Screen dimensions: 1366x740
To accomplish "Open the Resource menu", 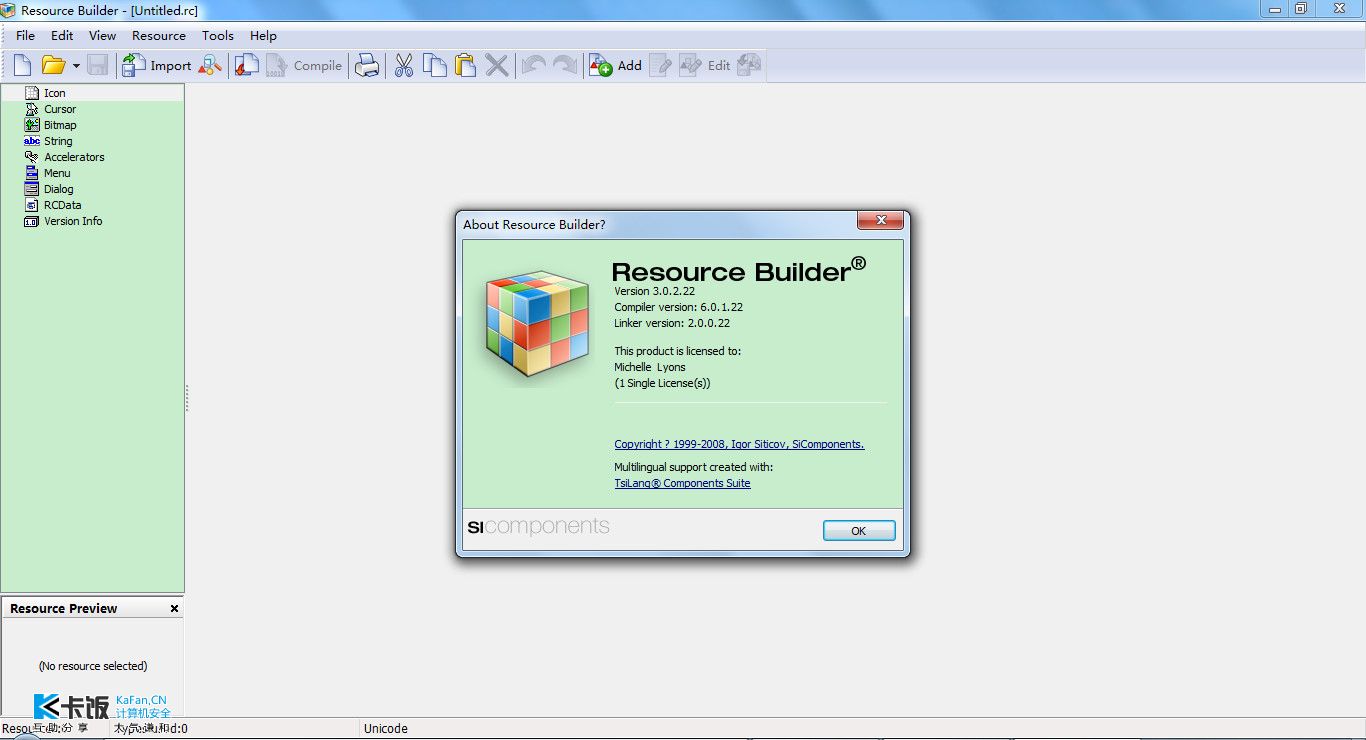I will click(159, 36).
